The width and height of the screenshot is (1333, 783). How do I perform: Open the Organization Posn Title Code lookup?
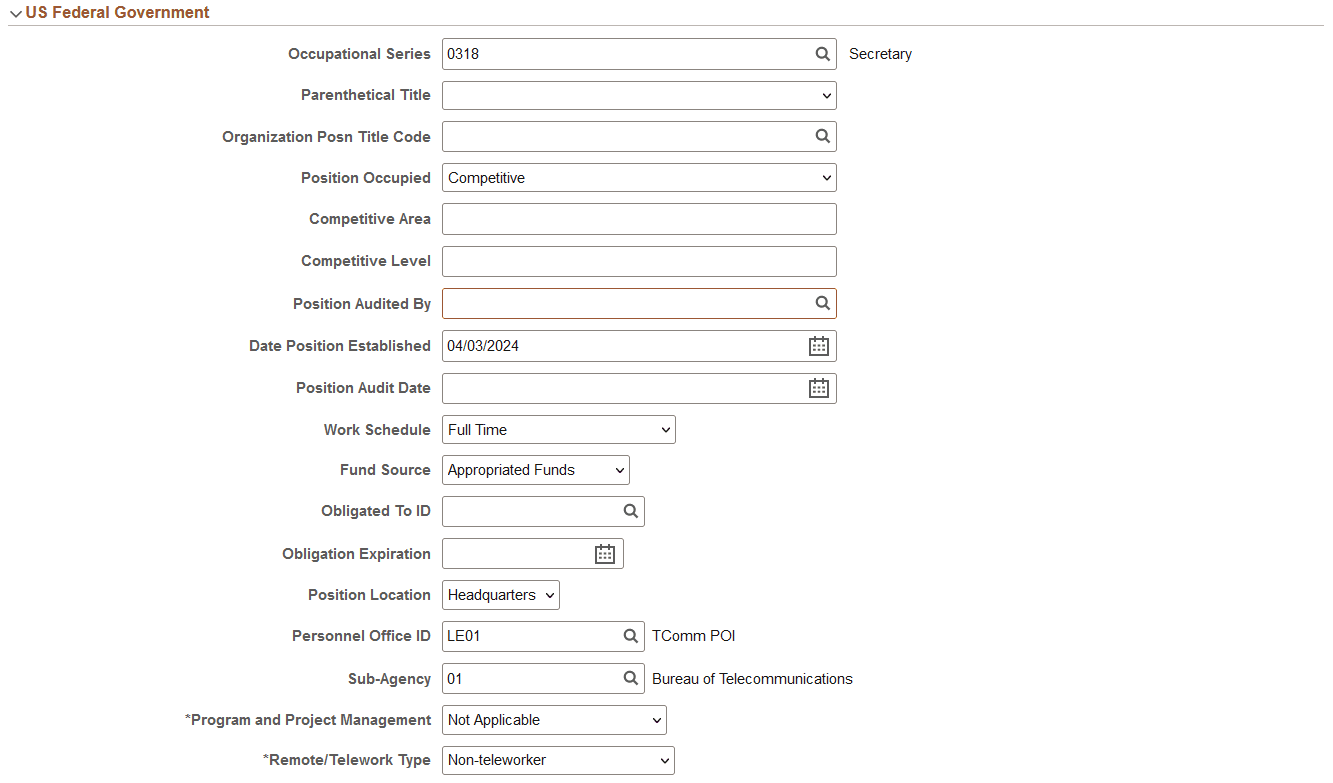click(822, 136)
